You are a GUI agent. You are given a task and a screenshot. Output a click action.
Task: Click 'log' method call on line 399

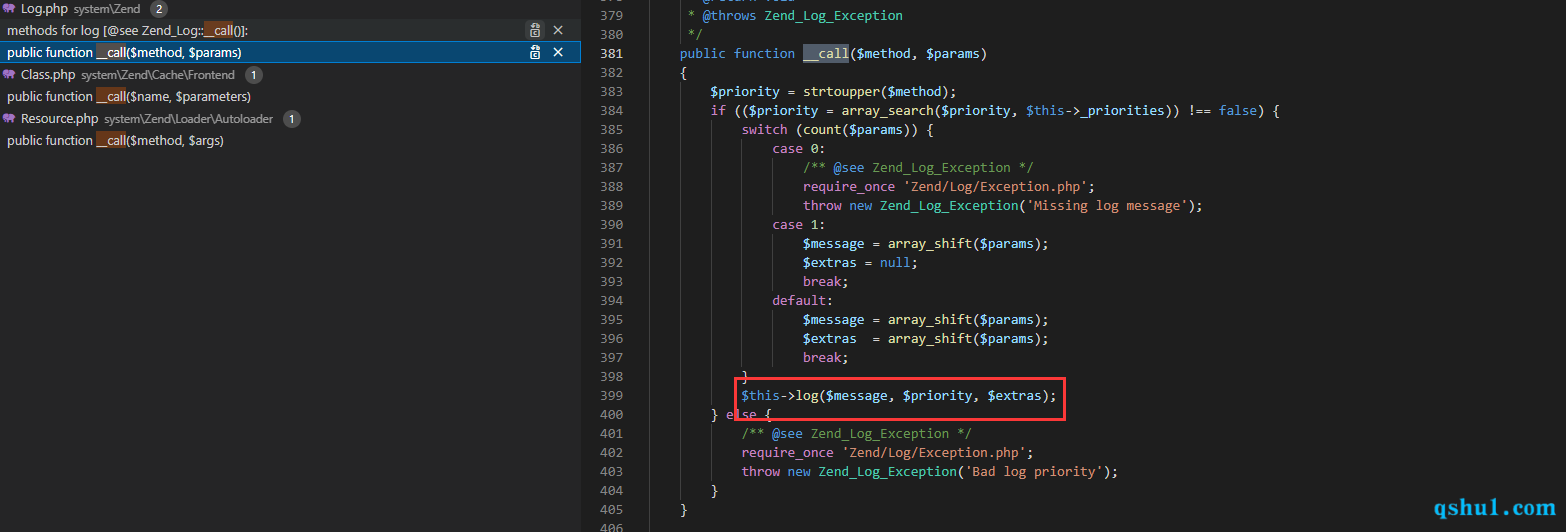pos(807,396)
